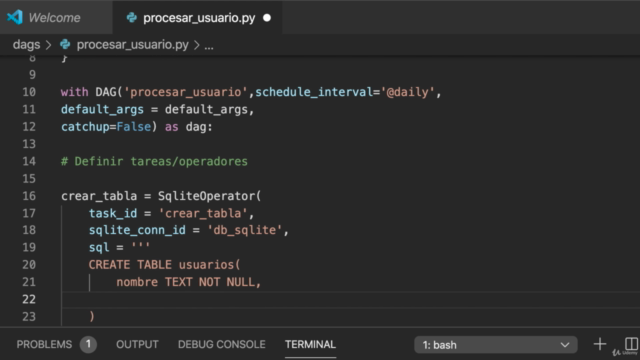Click task_id parameter on line 17
Viewport: 640px width, 360px height.
tap(113, 213)
